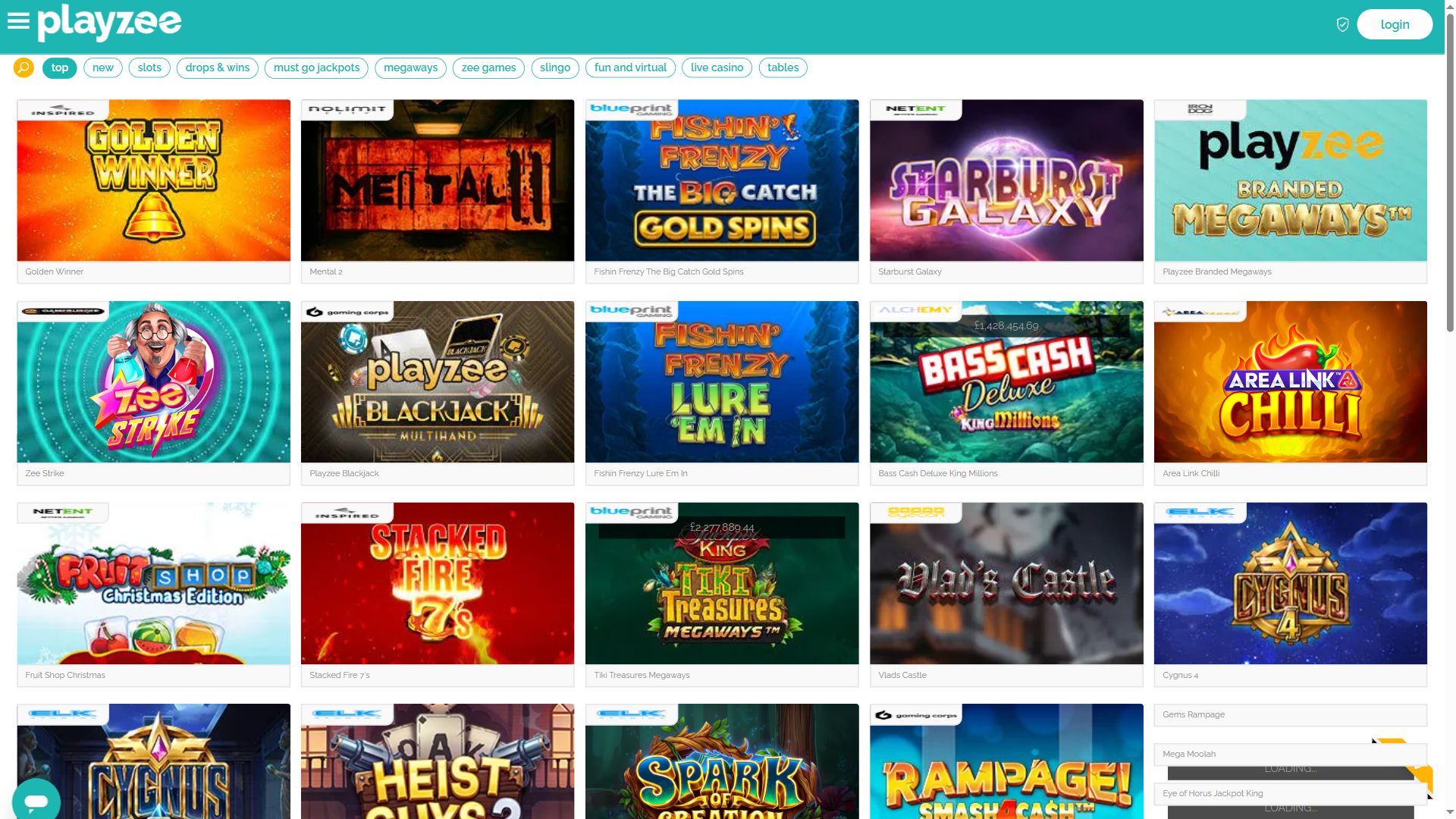This screenshot has width=1456, height=819.
Task: Open the hamburger menu icon
Action: pyautogui.click(x=18, y=21)
